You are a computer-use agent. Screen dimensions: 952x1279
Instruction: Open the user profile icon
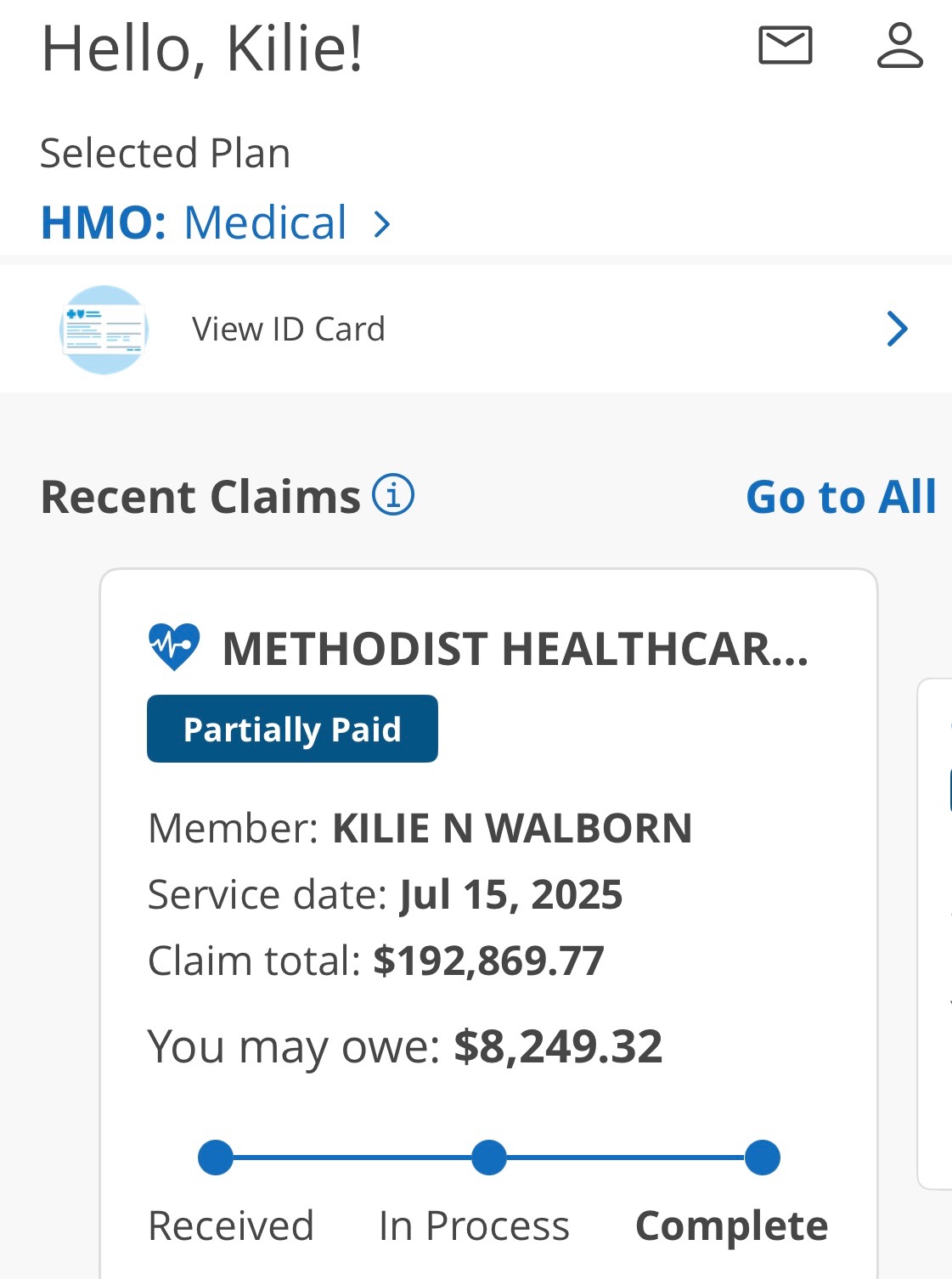click(x=899, y=45)
